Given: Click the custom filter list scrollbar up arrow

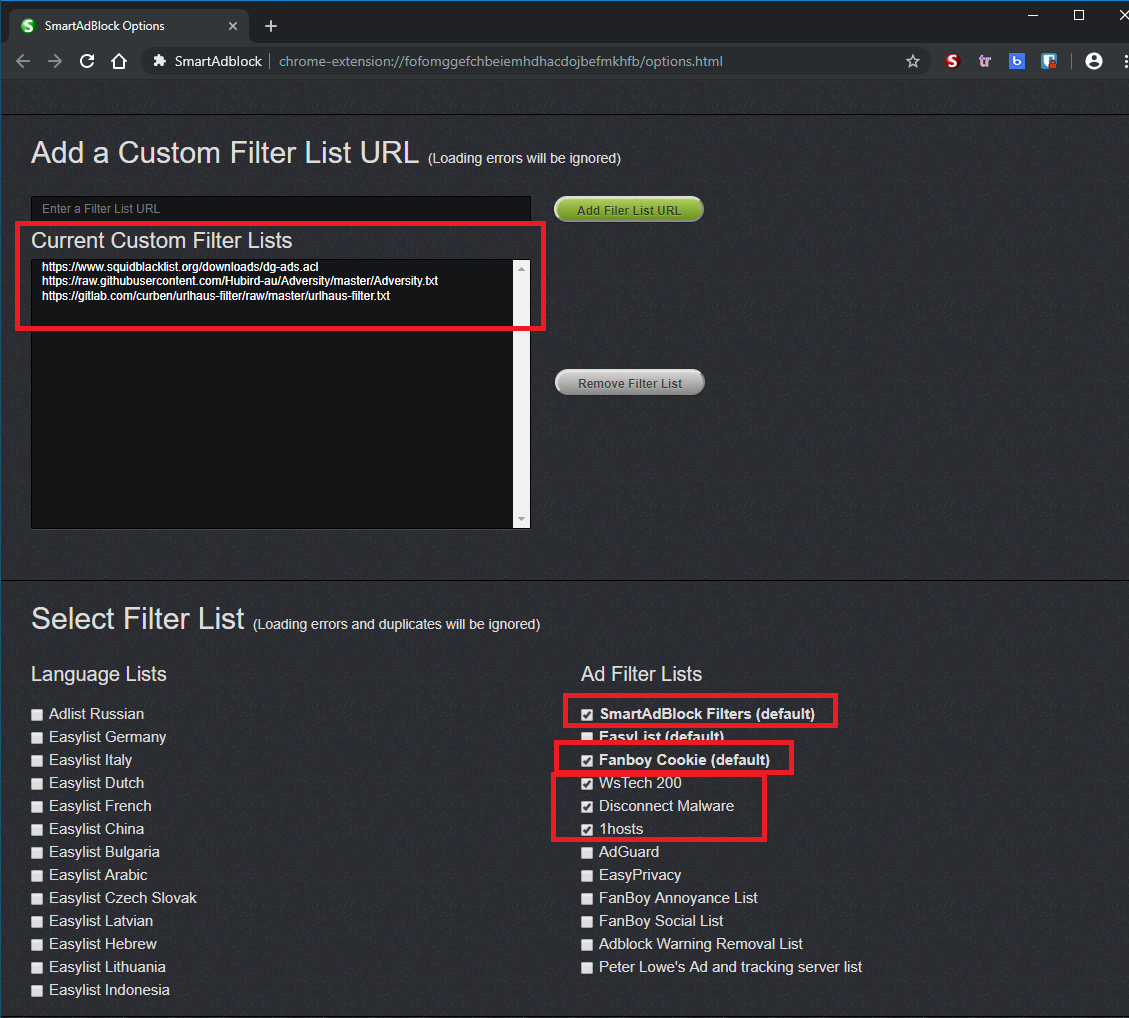Looking at the screenshot, I should [521, 269].
